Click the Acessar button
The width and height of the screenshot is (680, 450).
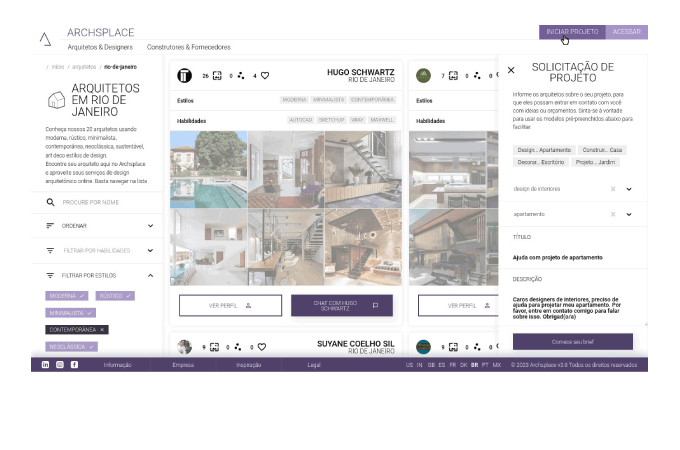pos(627,32)
